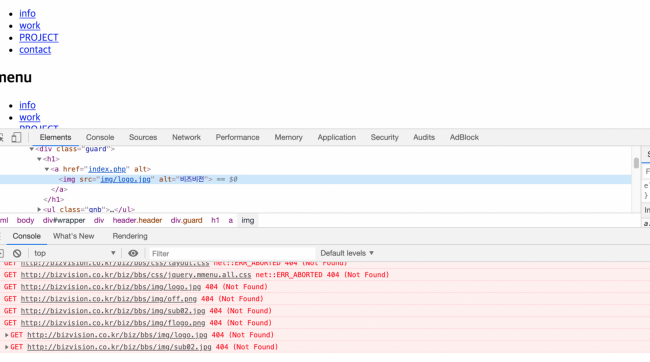
Task: Select img in the breadcrumb bar
Action: 248,221
